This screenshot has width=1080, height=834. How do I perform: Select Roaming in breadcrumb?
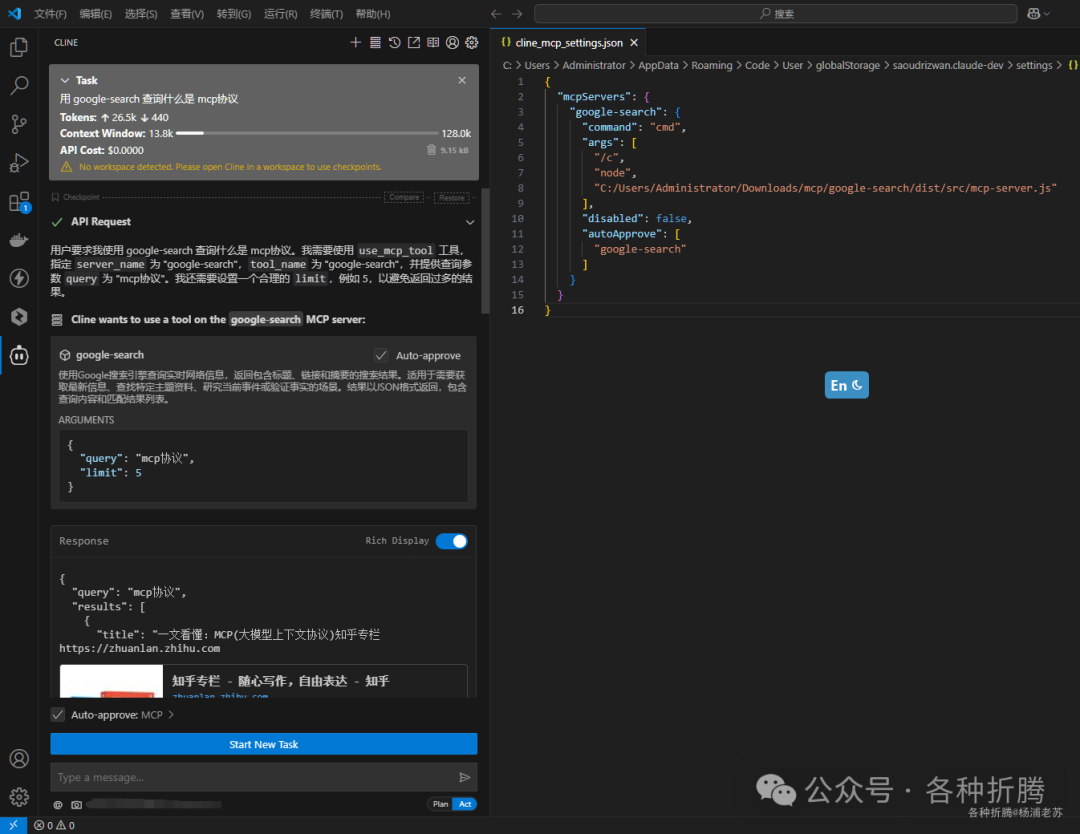pyautogui.click(x=712, y=65)
